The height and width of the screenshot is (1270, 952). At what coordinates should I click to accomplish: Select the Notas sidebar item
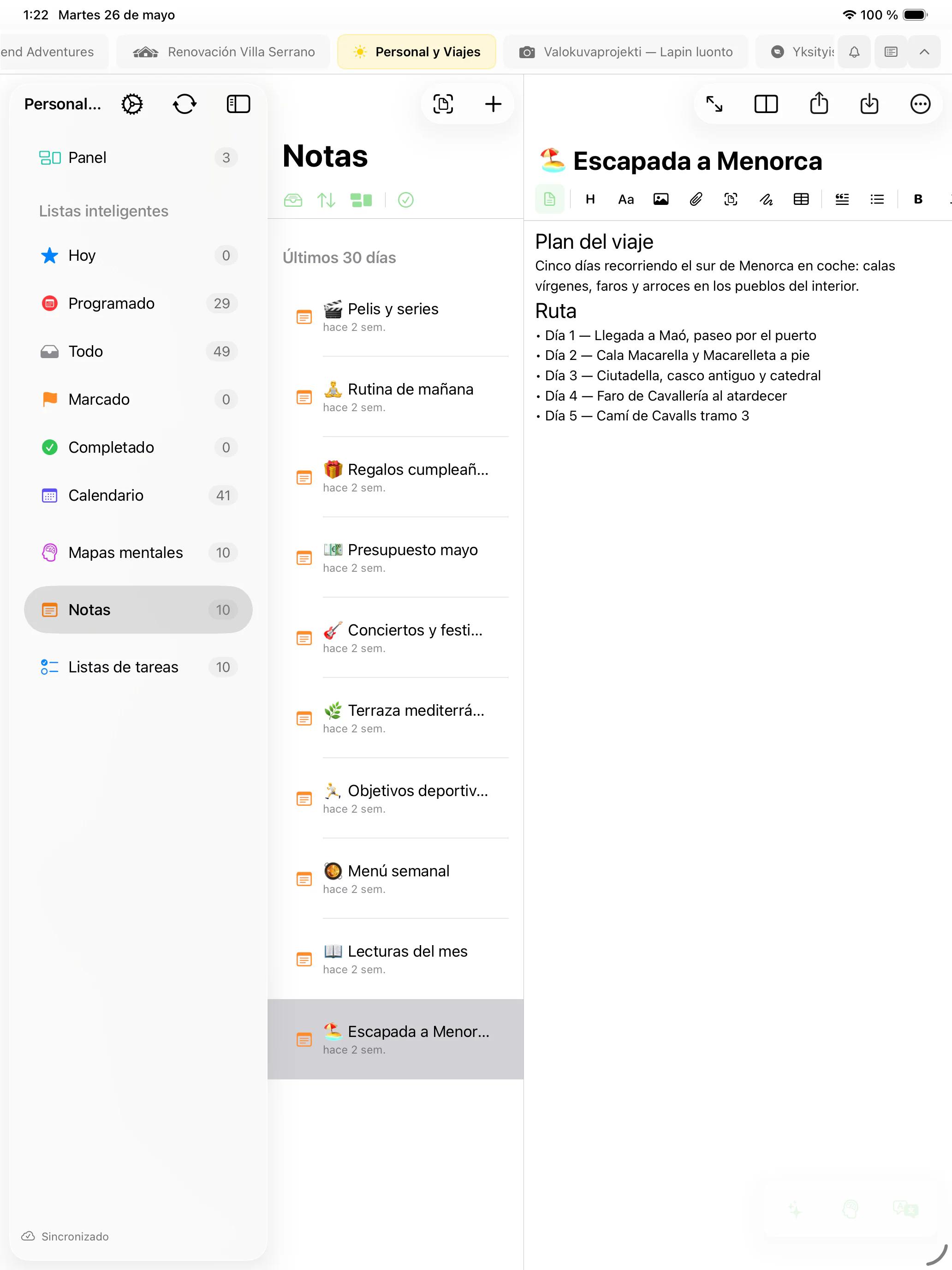coord(138,610)
